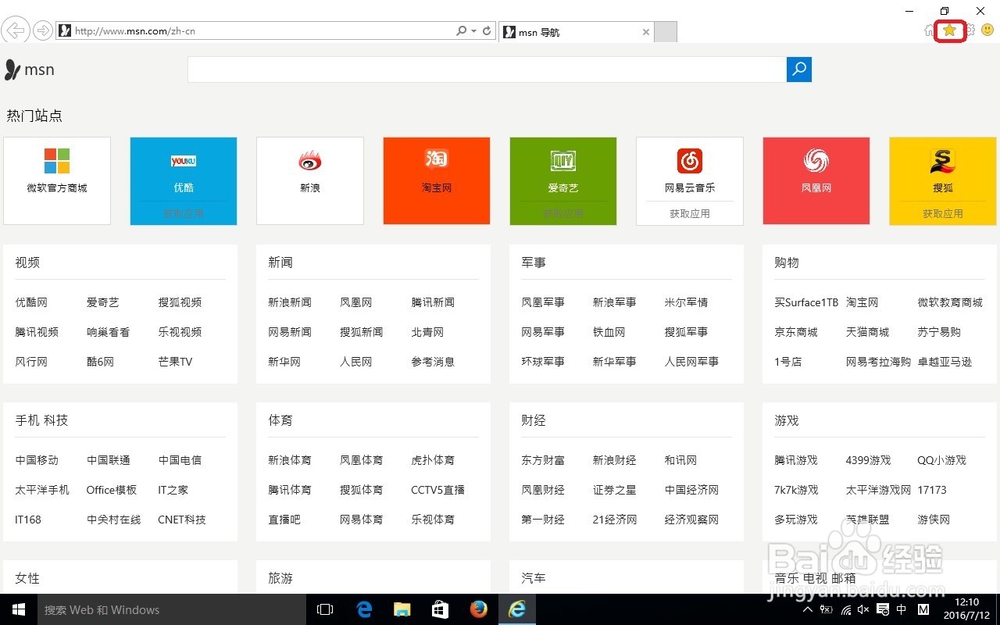Click the blue msn search button
Viewport: 1000px width, 625px height.
point(799,70)
